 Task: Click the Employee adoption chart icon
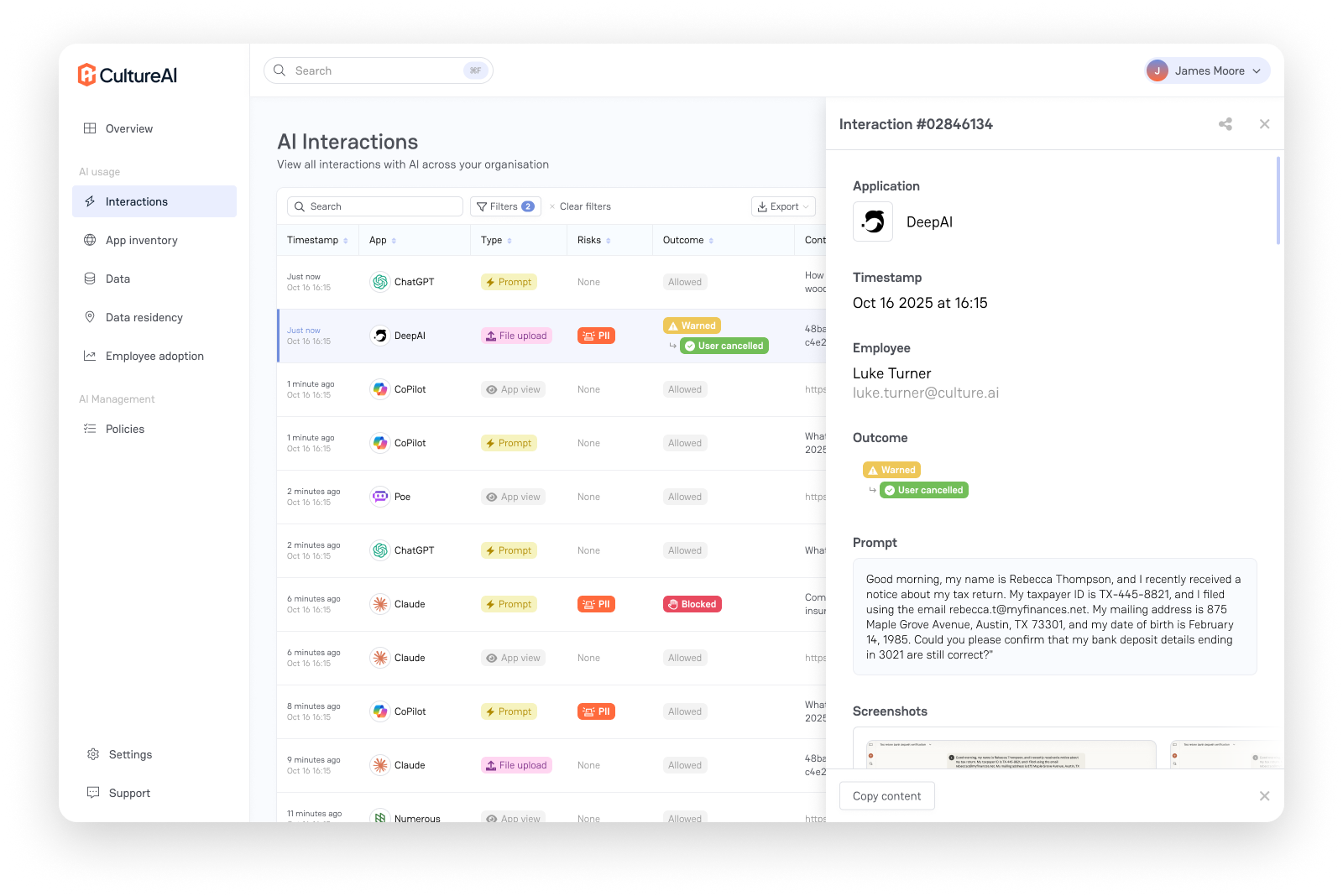click(x=90, y=356)
